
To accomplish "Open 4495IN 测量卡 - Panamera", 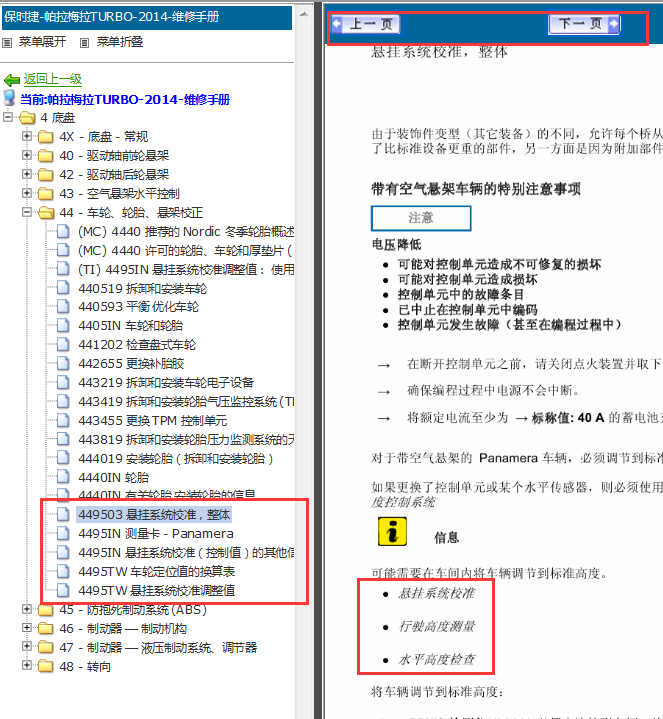I will tap(156, 534).
